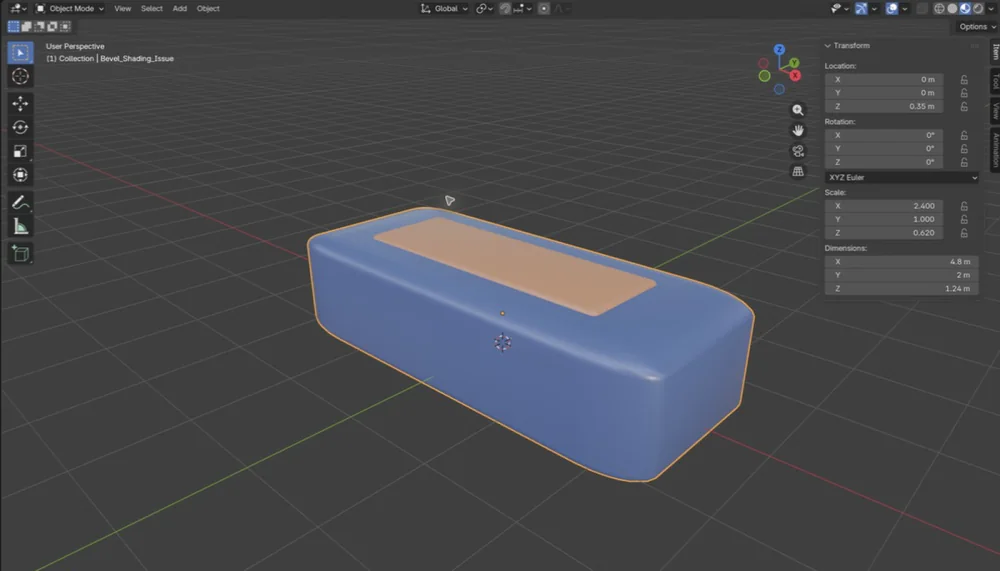Open the object visibility filter dropdown
1000x571 pixels.
tap(839, 8)
